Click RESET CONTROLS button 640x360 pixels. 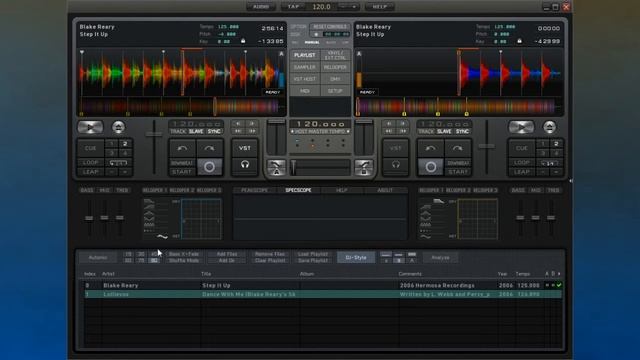330,27
